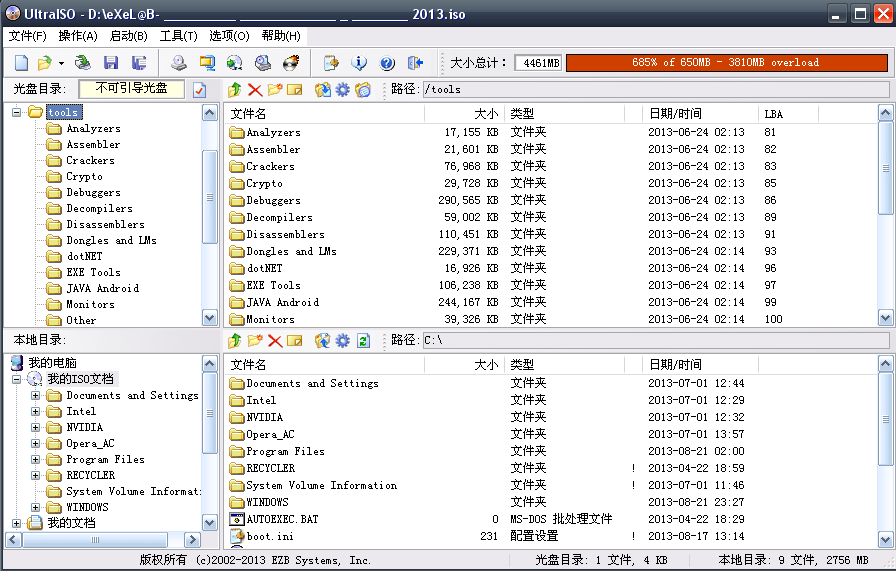This screenshot has height=571, width=896.
Task: Open the 启动(B) menu
Action: [129, 36]
